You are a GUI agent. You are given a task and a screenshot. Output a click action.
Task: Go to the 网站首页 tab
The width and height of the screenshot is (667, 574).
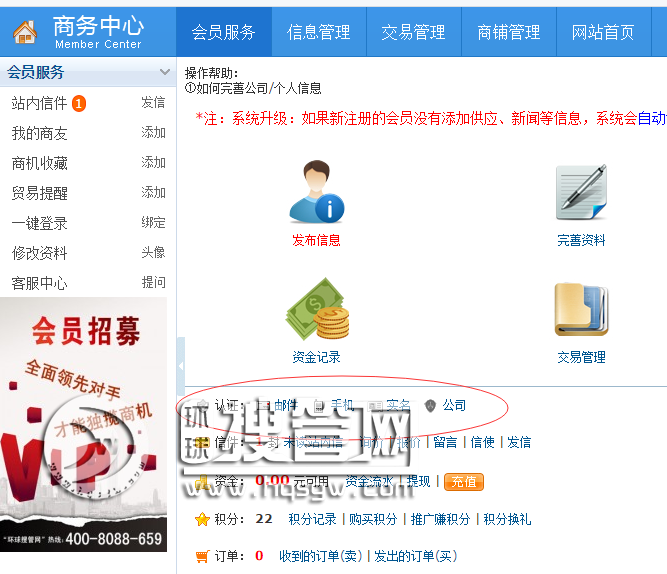point(603,32)
